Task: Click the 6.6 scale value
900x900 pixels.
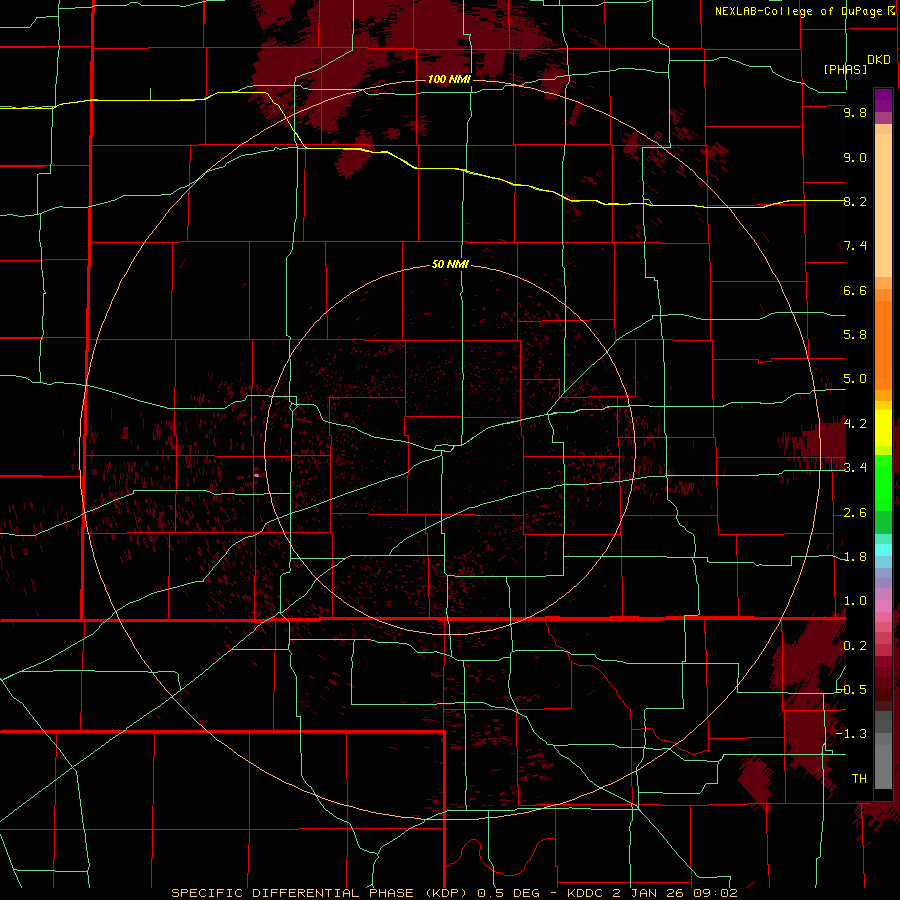Action: 855,290
